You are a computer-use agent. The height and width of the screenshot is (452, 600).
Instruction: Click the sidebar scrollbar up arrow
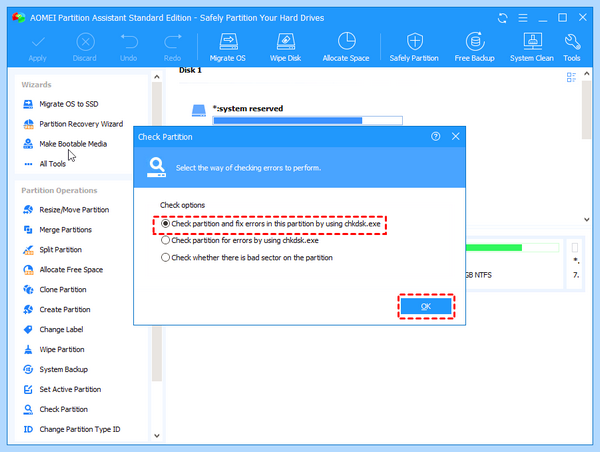157,77
